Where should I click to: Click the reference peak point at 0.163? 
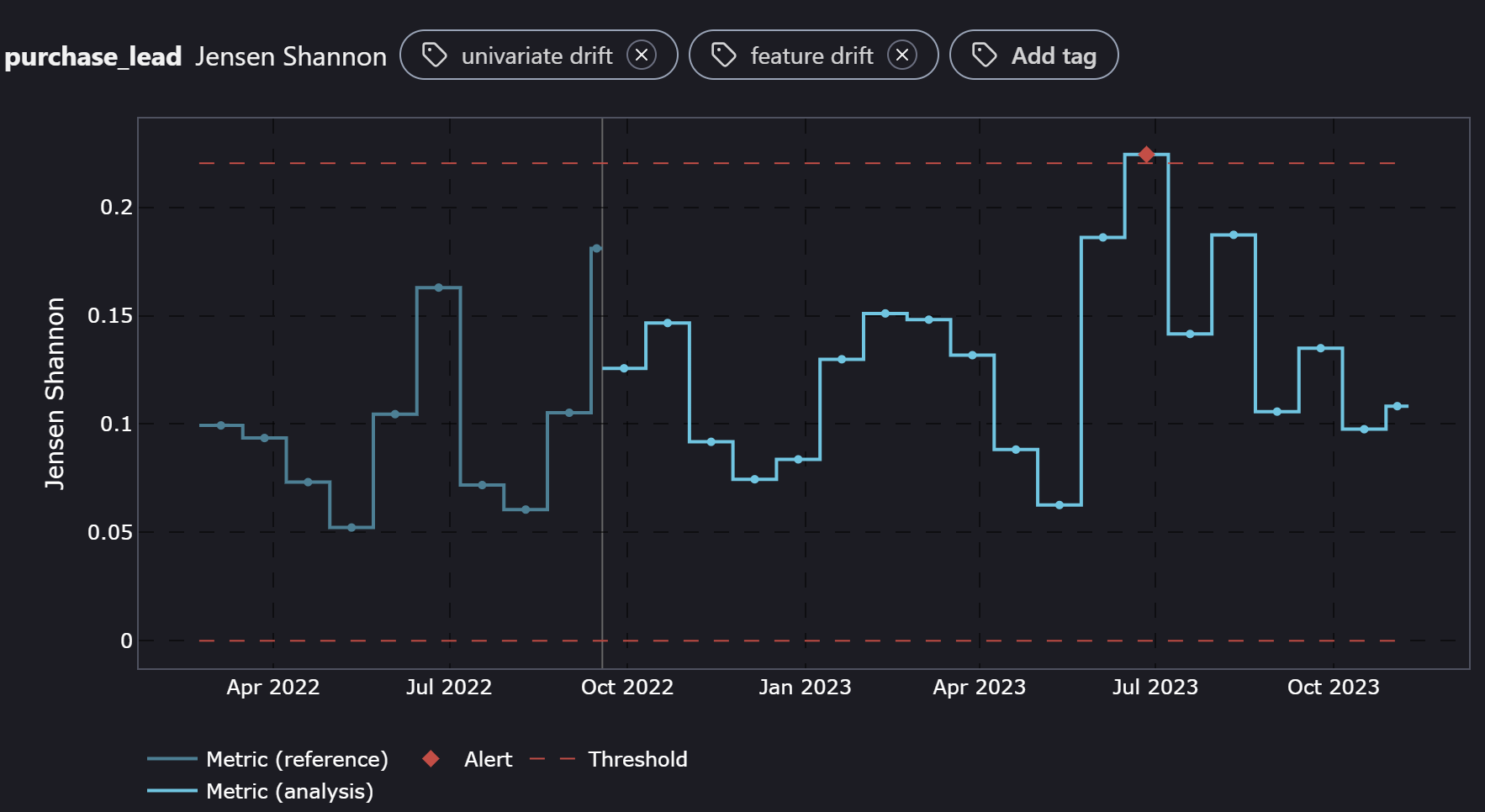click(x=439, y=287)
